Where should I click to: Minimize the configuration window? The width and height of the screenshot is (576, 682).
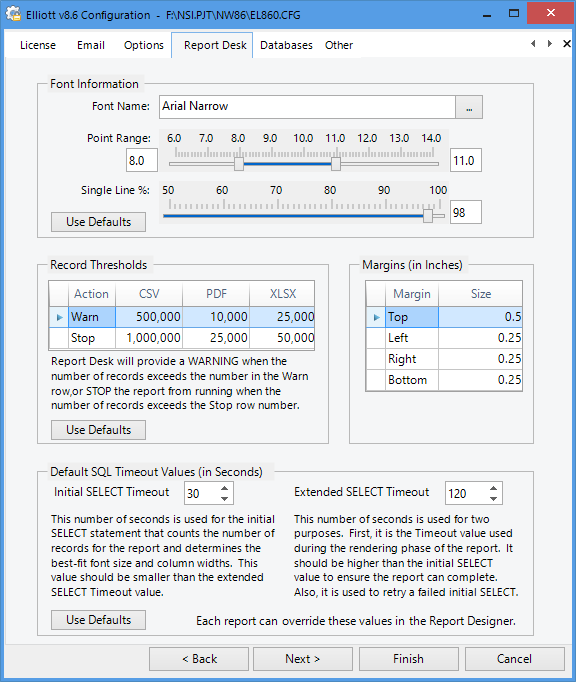click(487, 14)
